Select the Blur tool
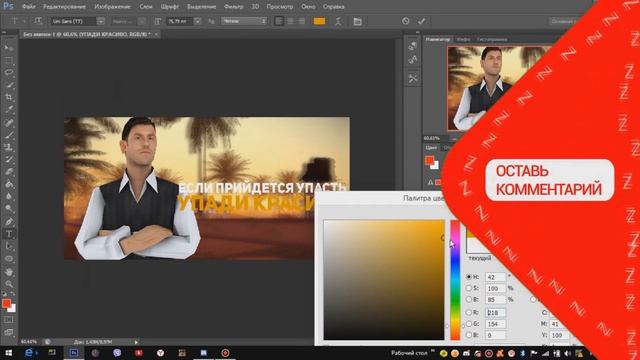The width and height of the screenshot is (640, 360). (9, 197)
